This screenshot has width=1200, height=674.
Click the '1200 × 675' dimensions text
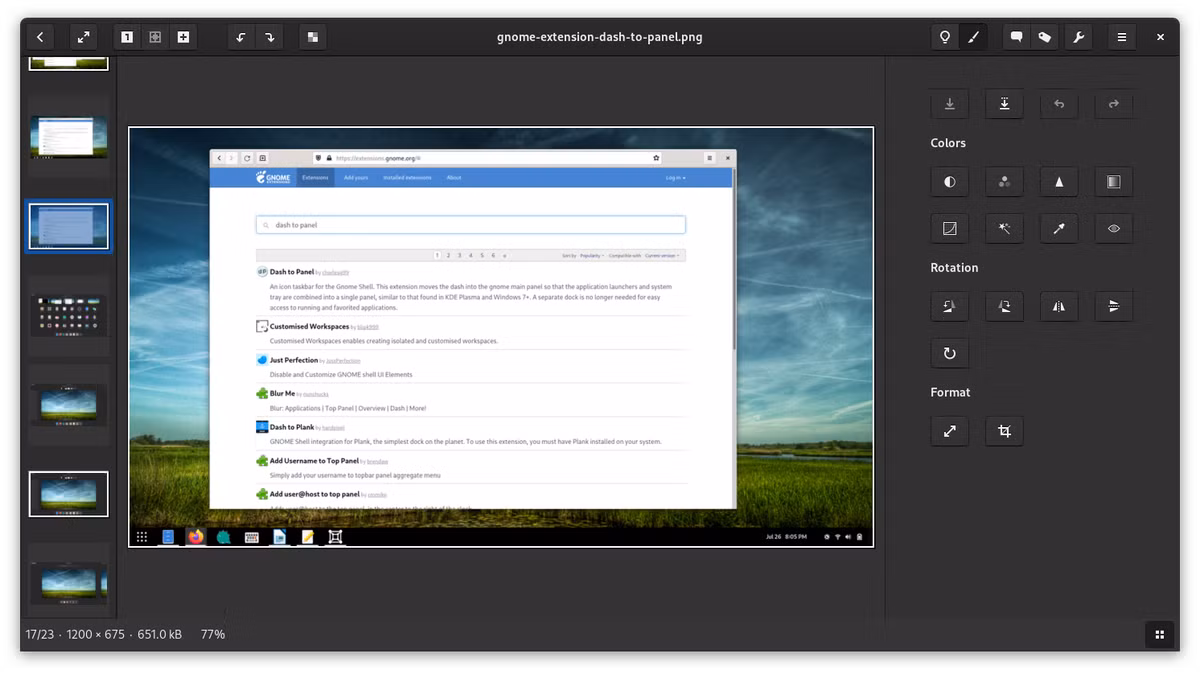click(95, 634)
